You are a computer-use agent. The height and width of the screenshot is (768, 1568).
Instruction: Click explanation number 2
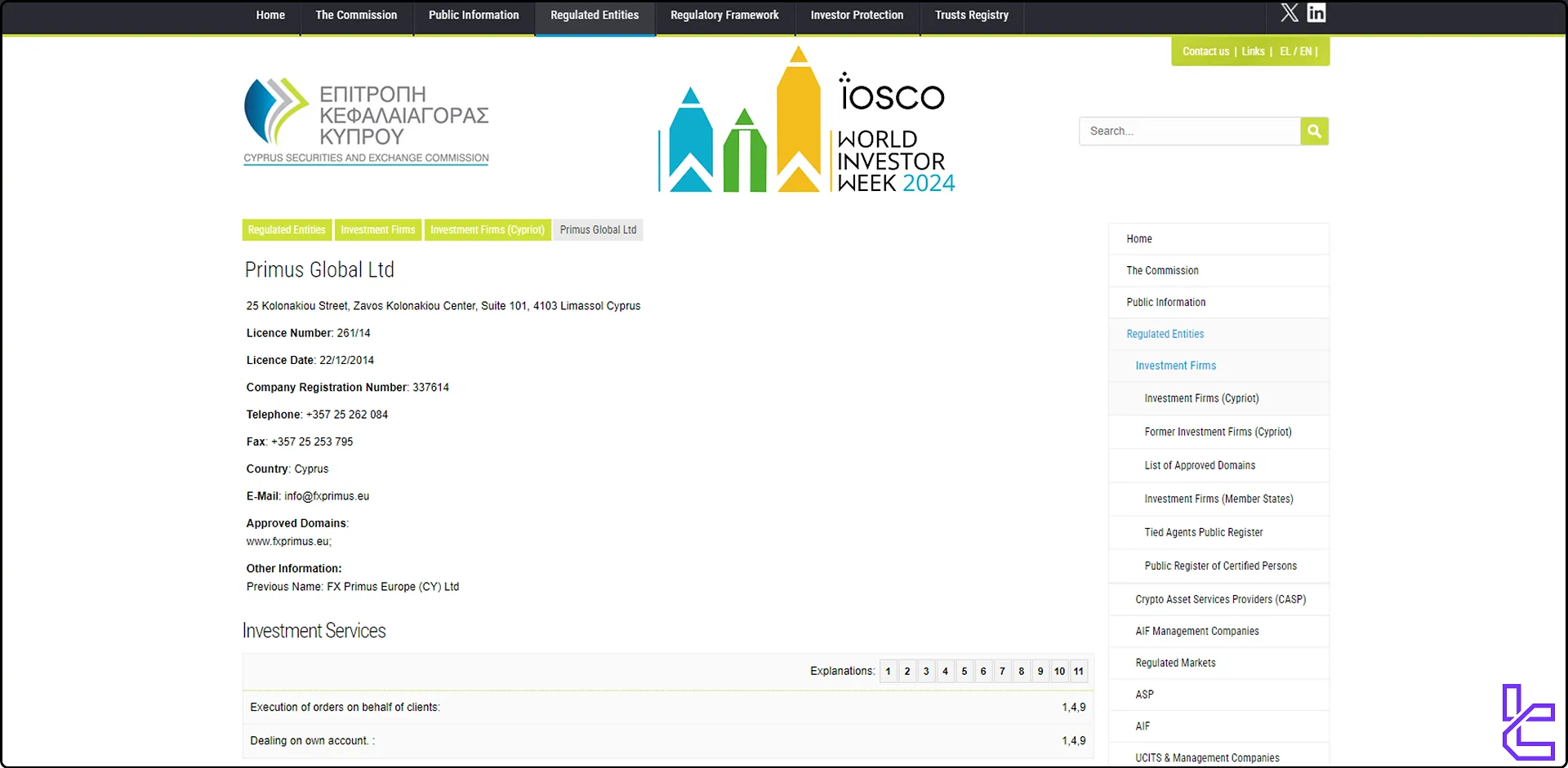point(907,672)
